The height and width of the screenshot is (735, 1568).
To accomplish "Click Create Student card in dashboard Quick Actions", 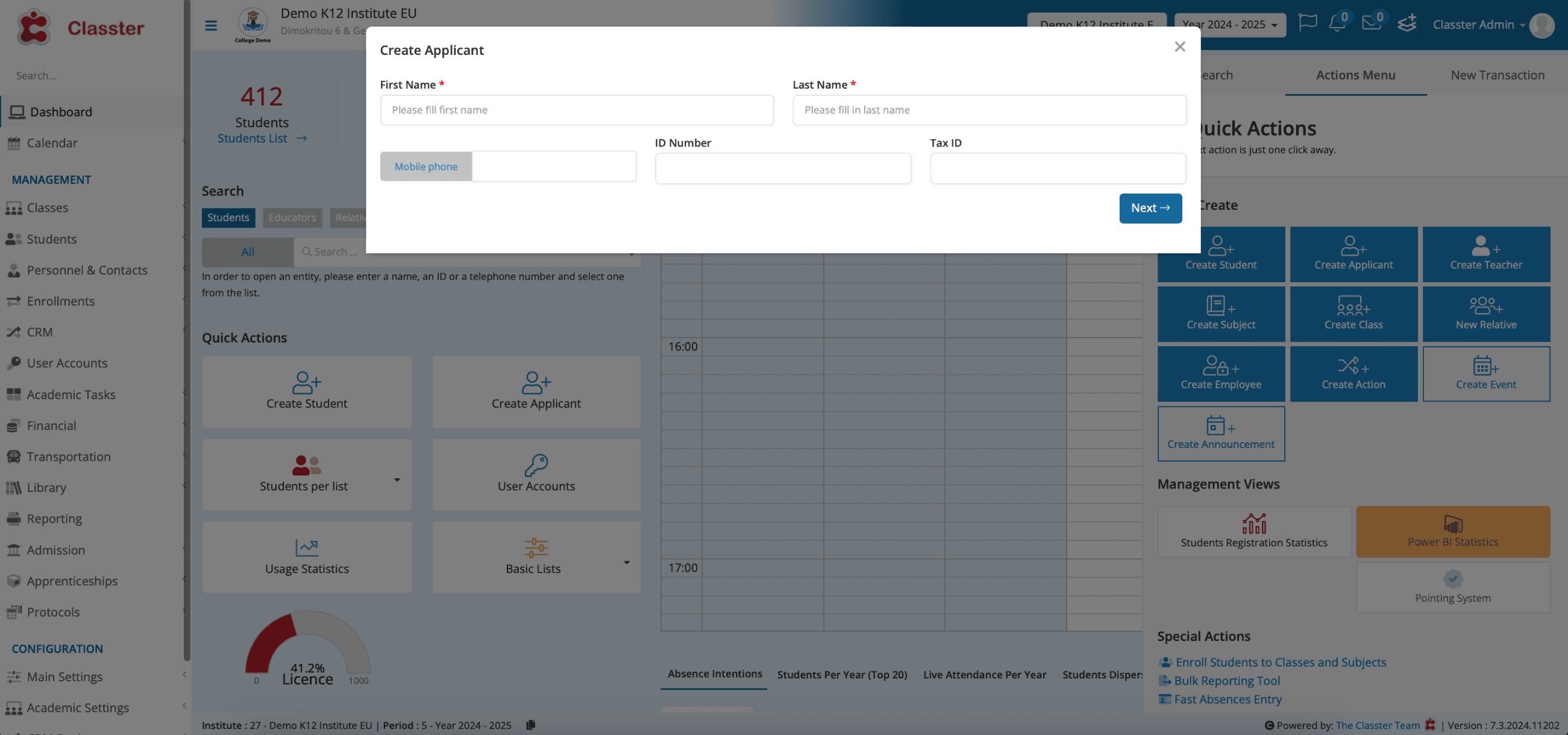I will tap(307, 391).
